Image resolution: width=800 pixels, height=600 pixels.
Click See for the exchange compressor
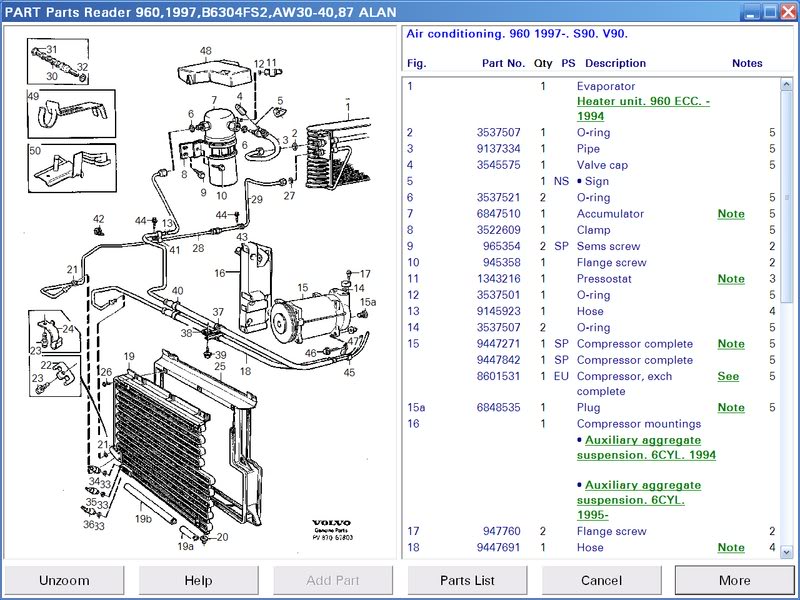tap(729, 375)
